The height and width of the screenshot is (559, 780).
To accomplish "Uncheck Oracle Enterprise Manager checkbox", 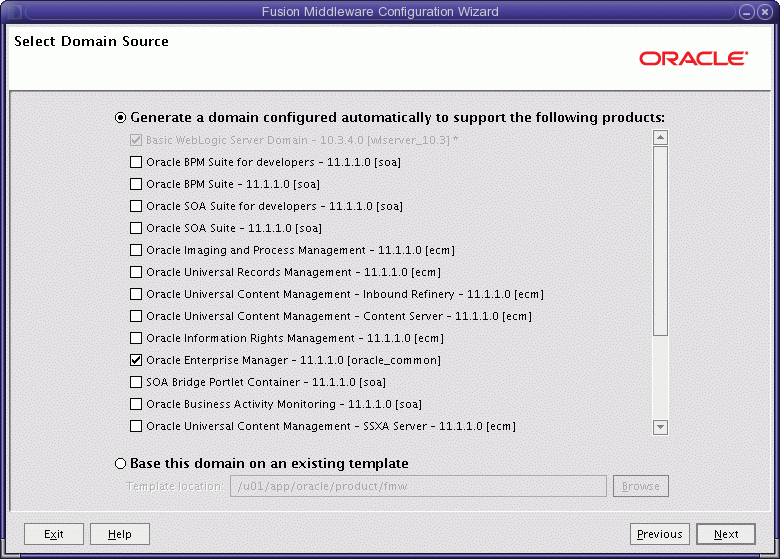I will (136, 360).
